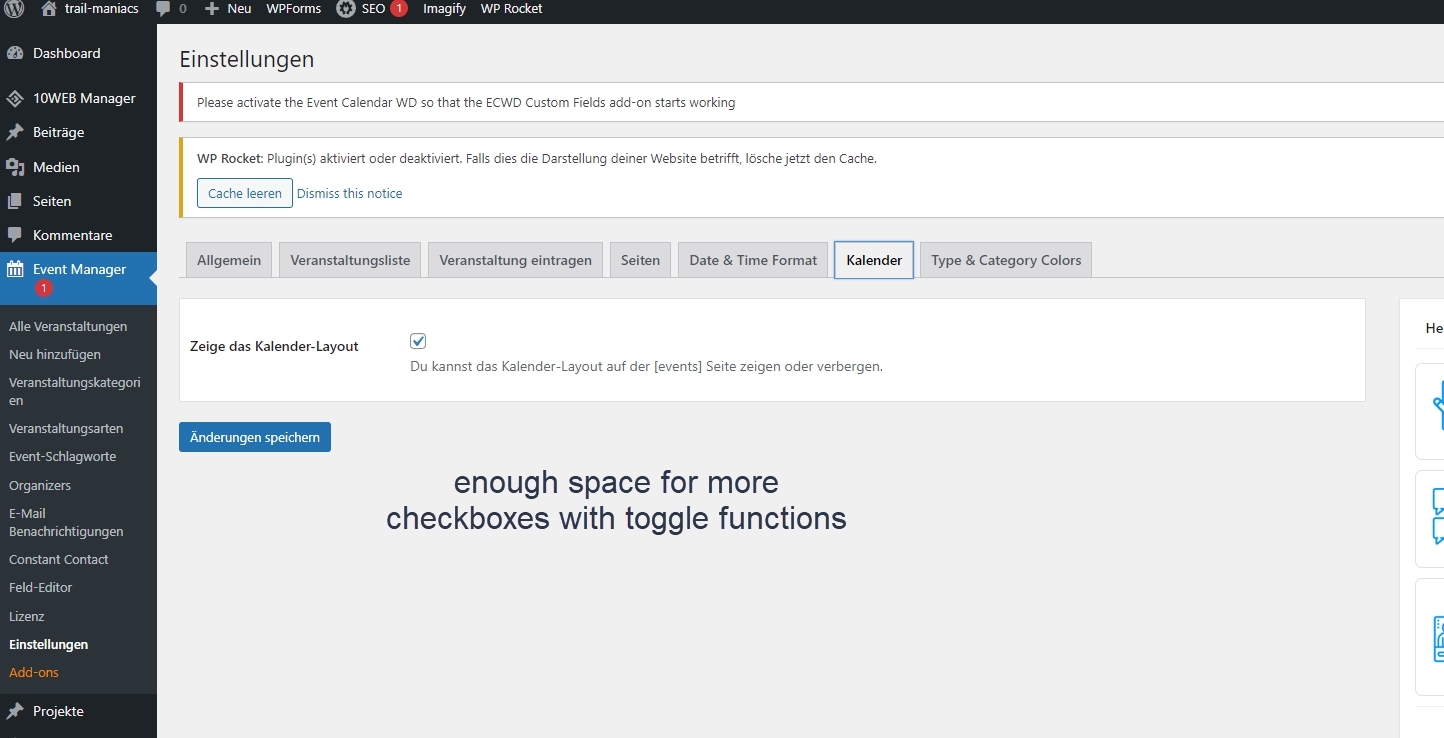
Task: Select the Type & Category Colors tab
Action: pos(1006,260)
